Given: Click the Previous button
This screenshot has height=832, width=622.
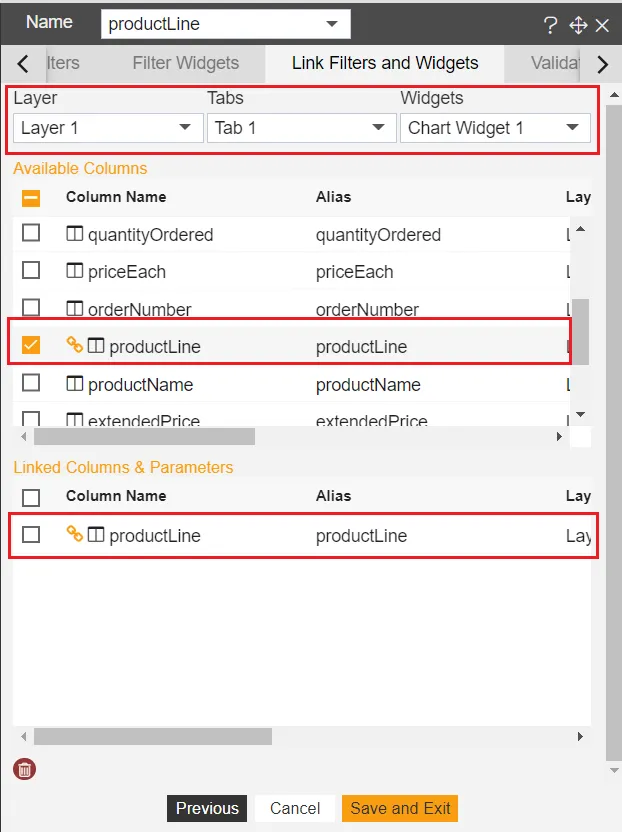Looking at the screenshot, I should point(207,808).
